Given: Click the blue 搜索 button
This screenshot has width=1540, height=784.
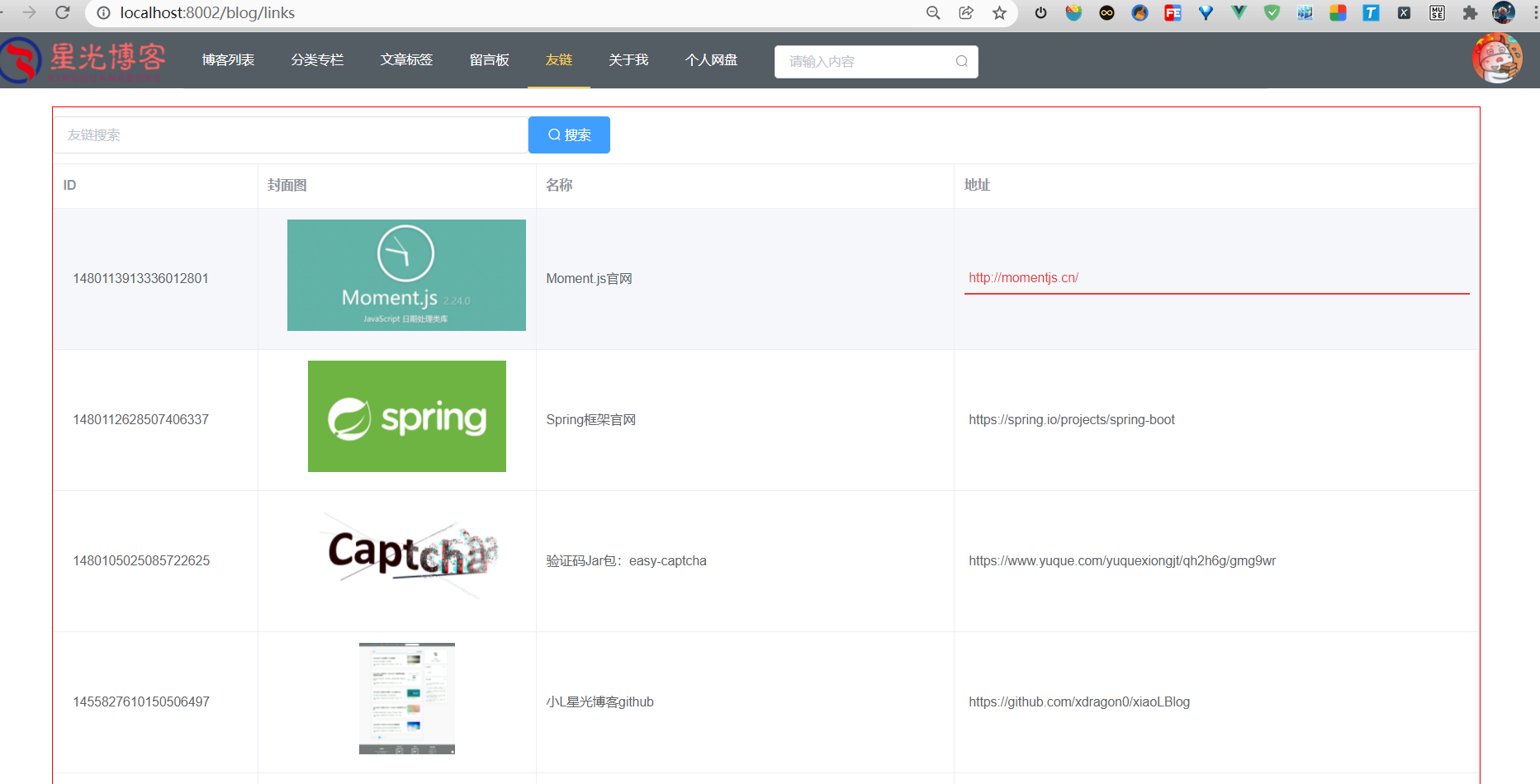Looking at the screenshot, I should coord(569,135).
